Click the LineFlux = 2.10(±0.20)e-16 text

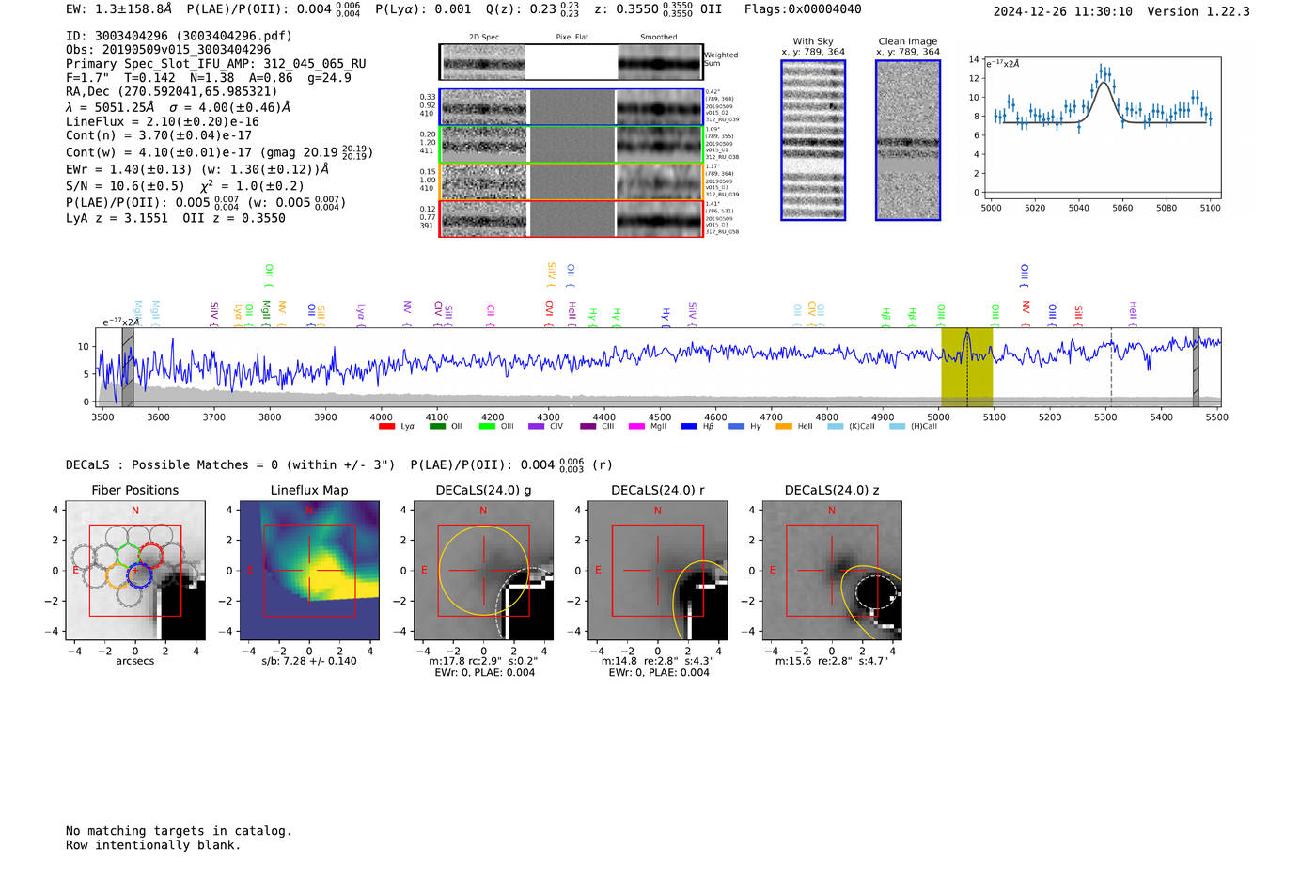click(x=163, y=121)
